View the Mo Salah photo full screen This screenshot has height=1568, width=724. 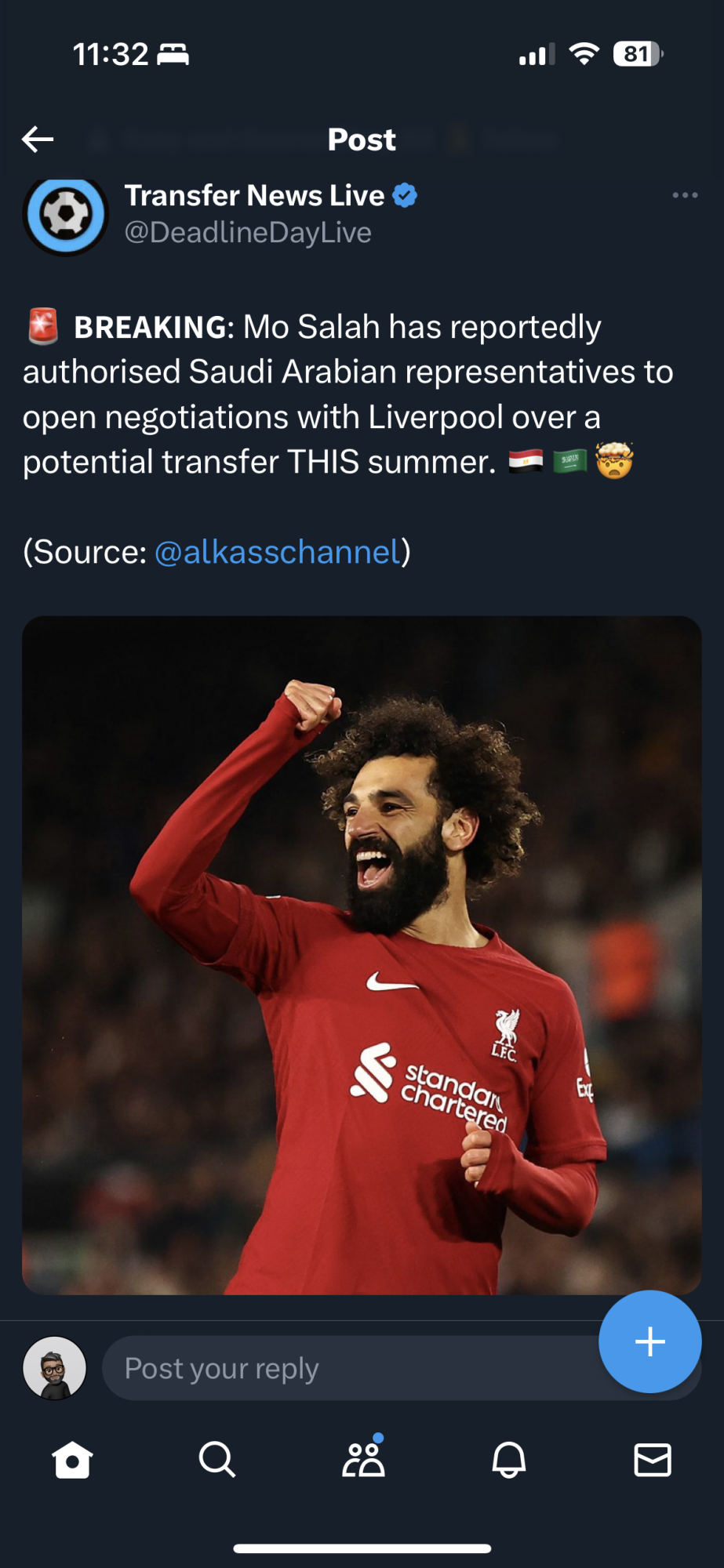(x=362, y=955)
